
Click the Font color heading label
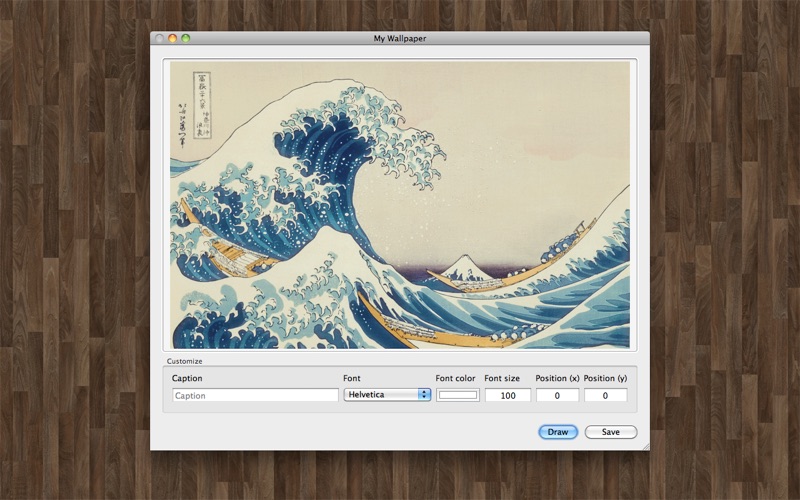(455, 378)
